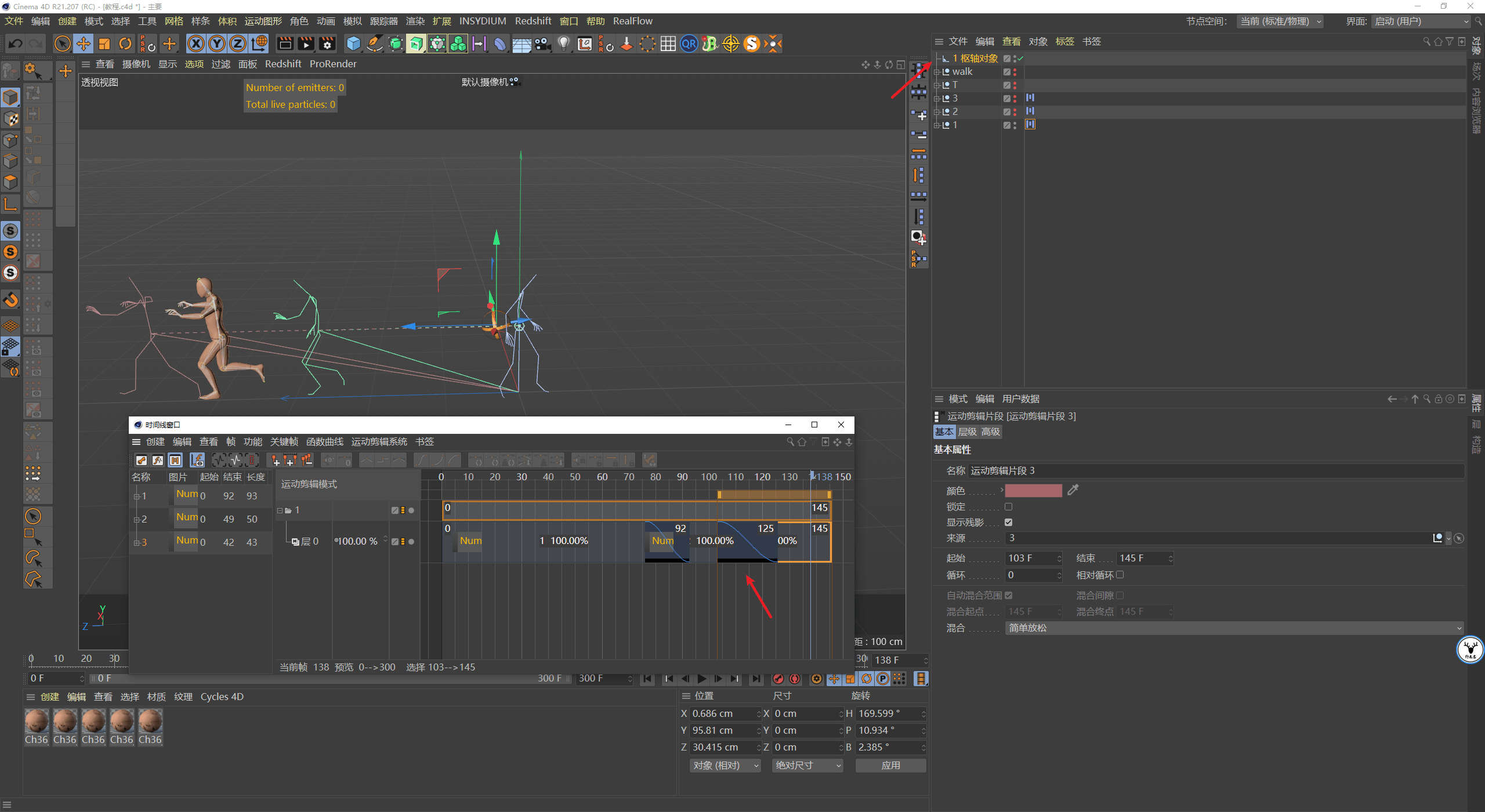
Task: Open Render Settings clapperboard gear icon
Action: (327, 43)
